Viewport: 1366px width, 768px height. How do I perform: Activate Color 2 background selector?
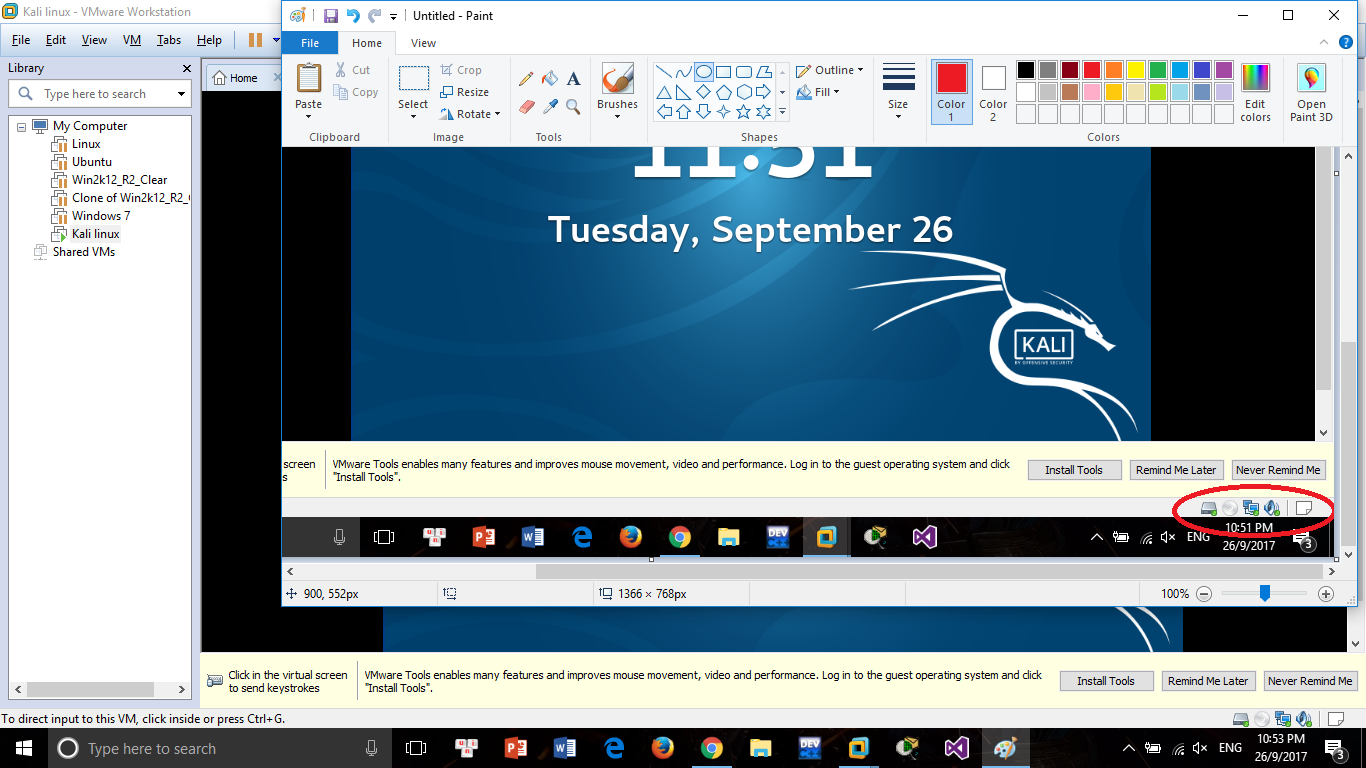point(993,91)
